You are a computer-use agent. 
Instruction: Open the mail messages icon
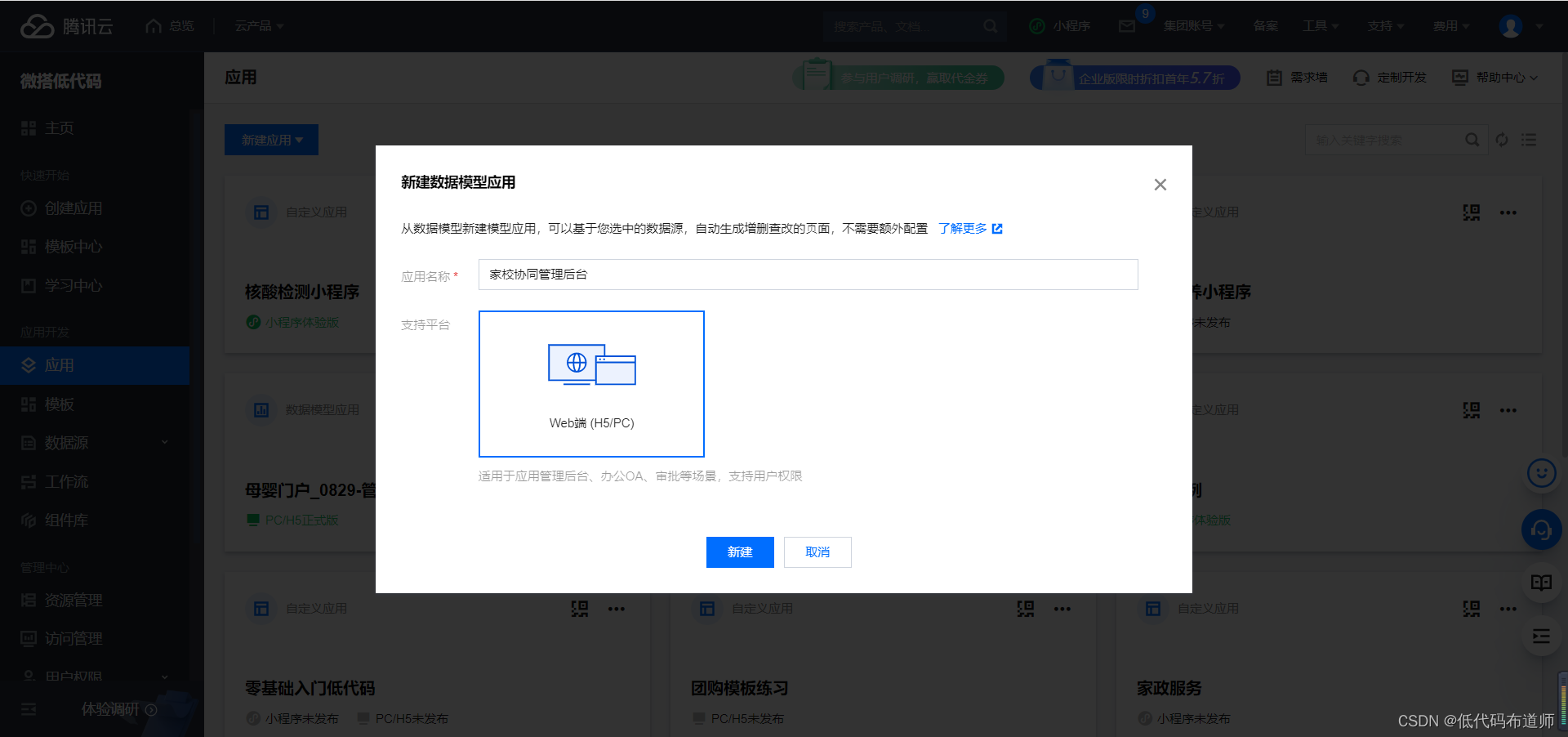[x=1127, y=26]
